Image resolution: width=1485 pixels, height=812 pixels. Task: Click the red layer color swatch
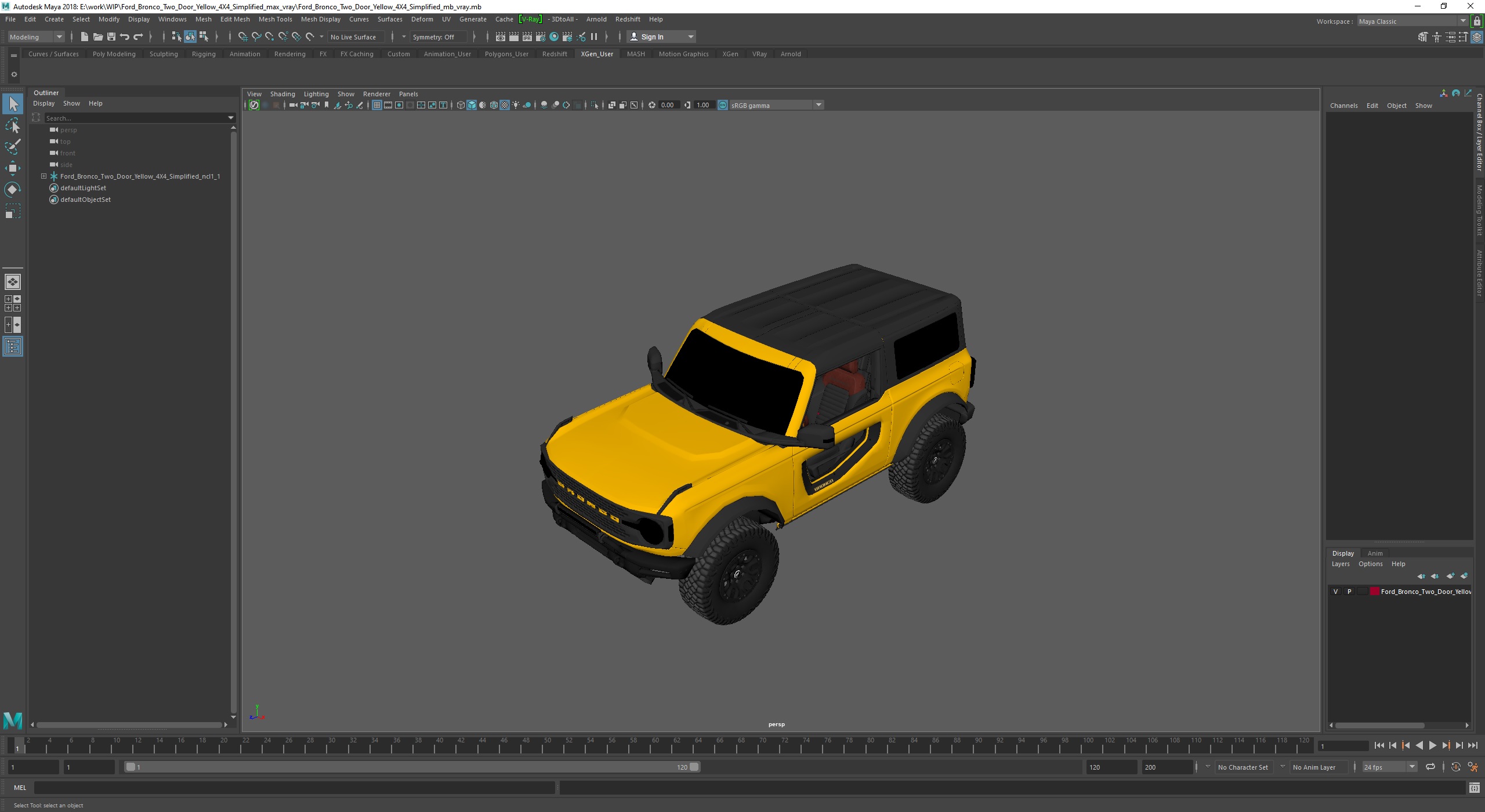pyautogui.click(x=1374, y=592)
